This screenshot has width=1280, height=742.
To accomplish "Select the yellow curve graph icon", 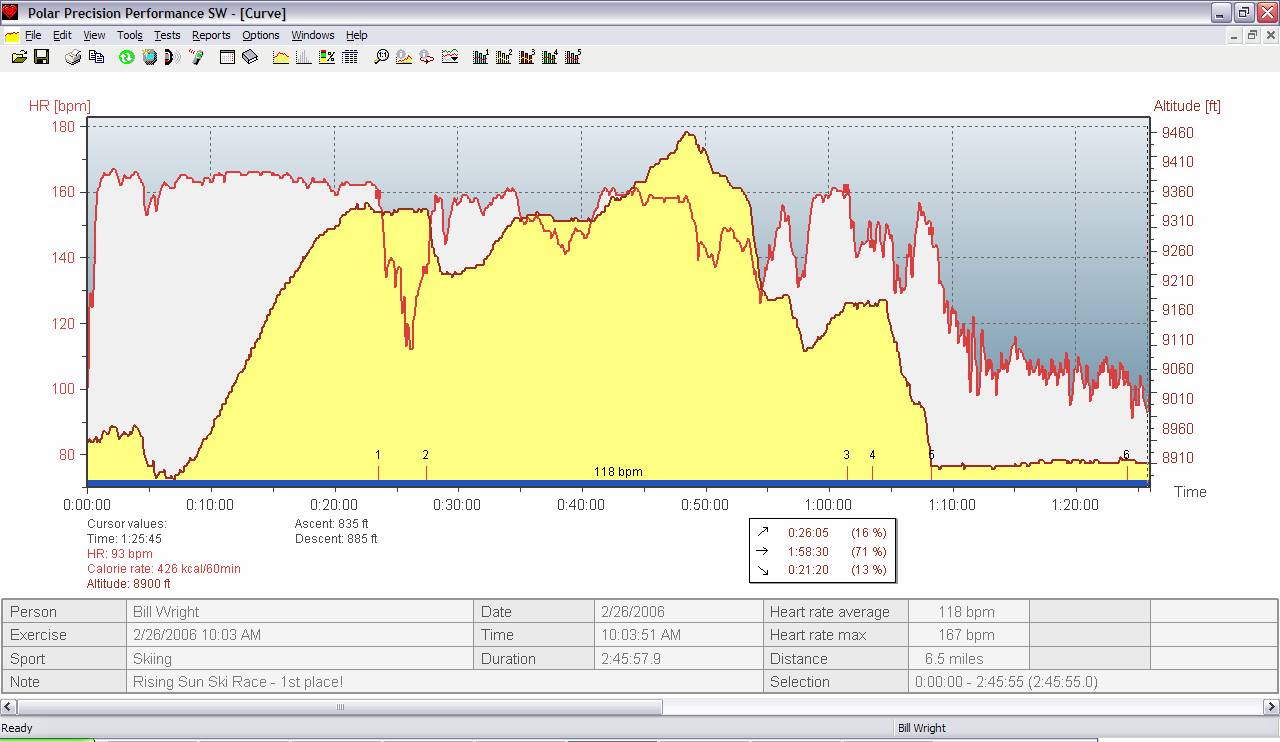I will [x=281, y=57].
